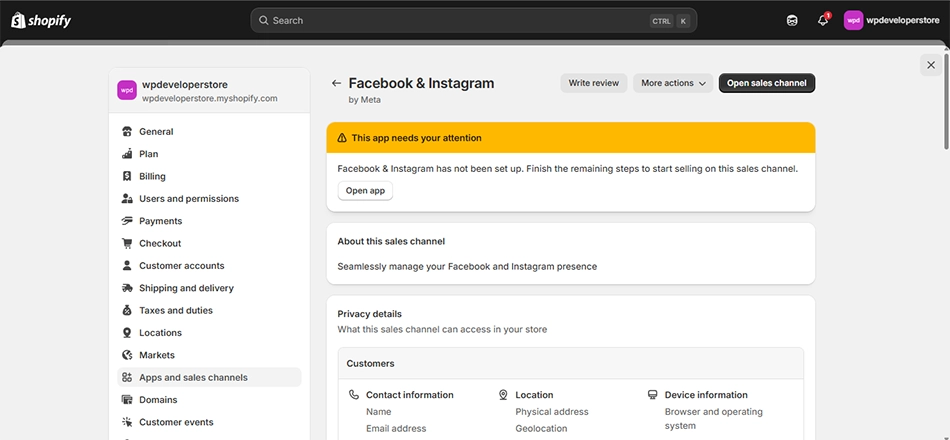Navigate to Payments settings
The height and width of the screenshot is (440, 950).
coord(209,221)
